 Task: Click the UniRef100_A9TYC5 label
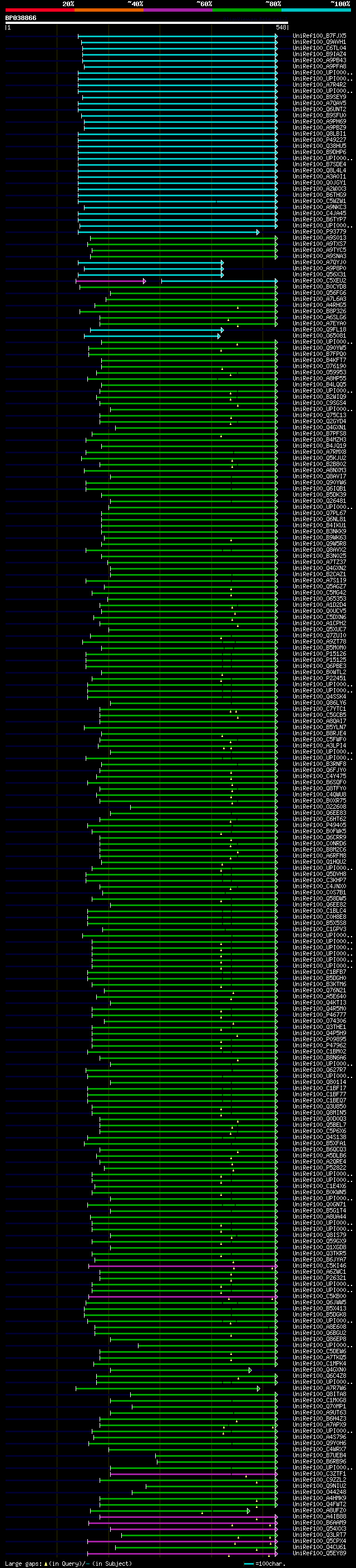[319, 250]
